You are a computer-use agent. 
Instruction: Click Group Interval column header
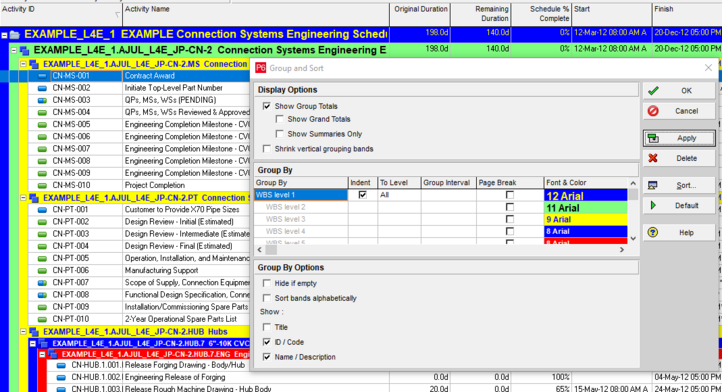coord(448,183)
